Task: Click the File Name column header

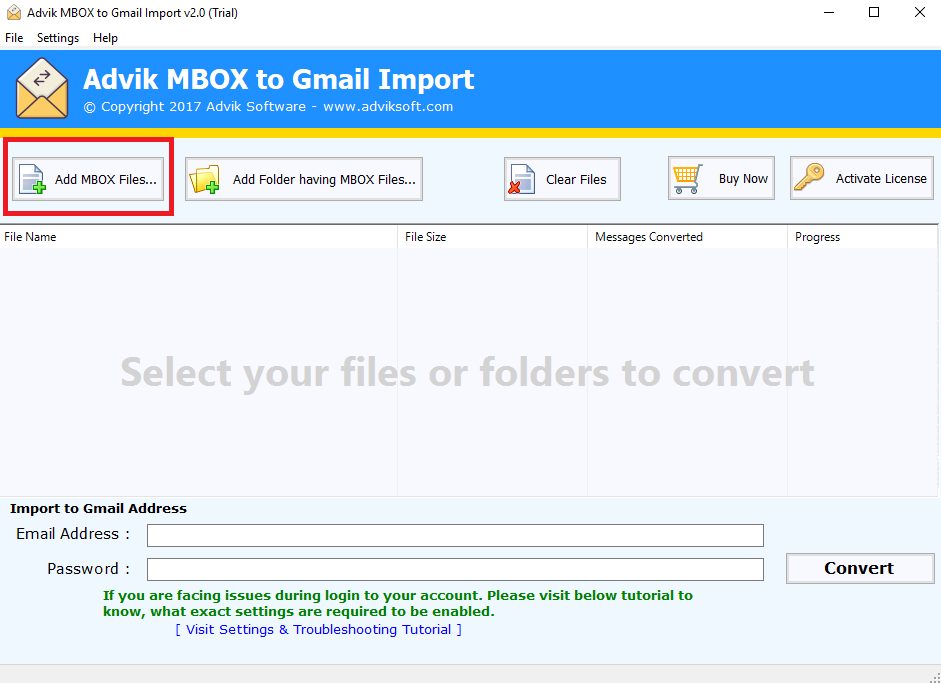Action: pos(200,236)
